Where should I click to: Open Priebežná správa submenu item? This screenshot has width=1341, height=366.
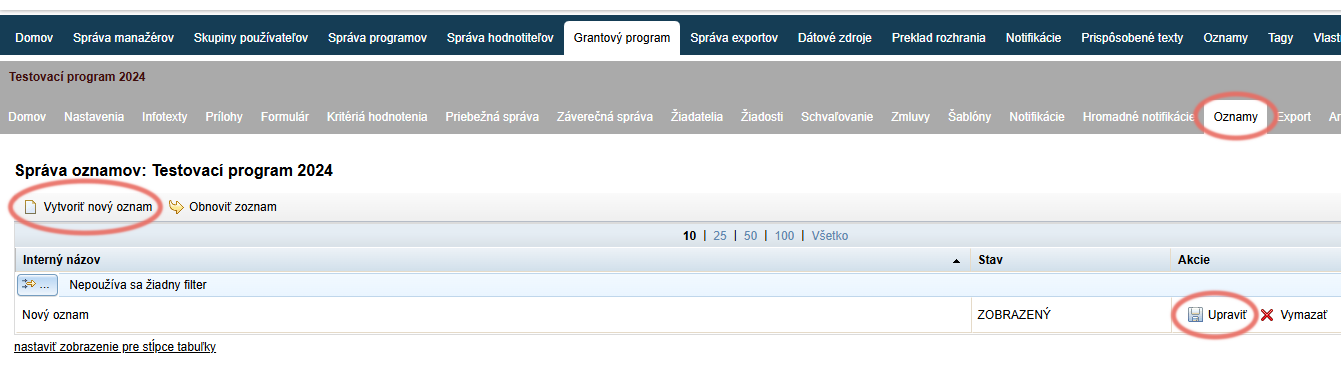(x=492, y=117)
